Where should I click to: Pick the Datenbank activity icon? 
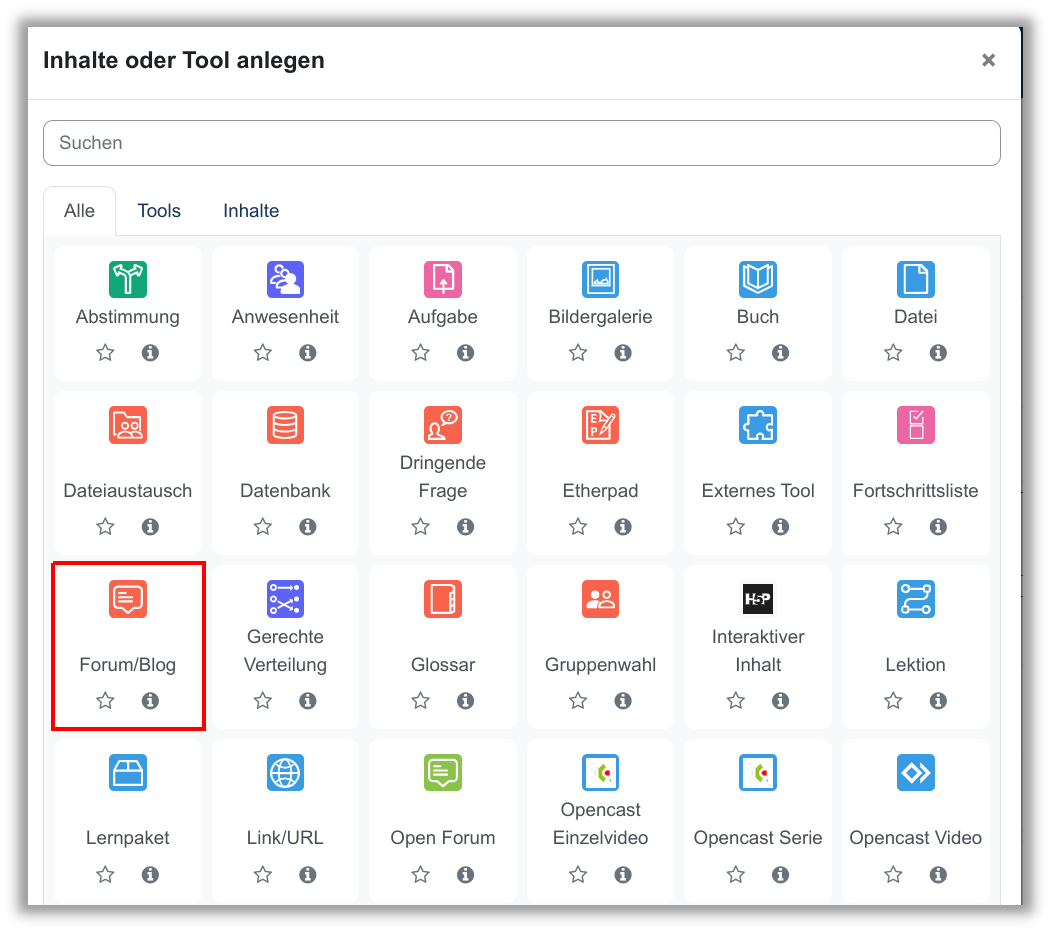point(285,426)
